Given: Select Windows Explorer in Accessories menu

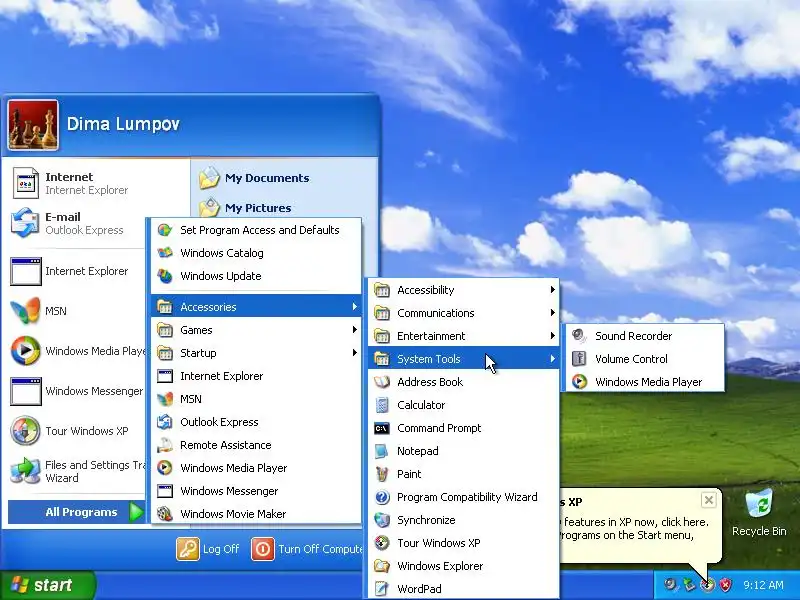Looking at the screenshot, I should click(463, 566).
